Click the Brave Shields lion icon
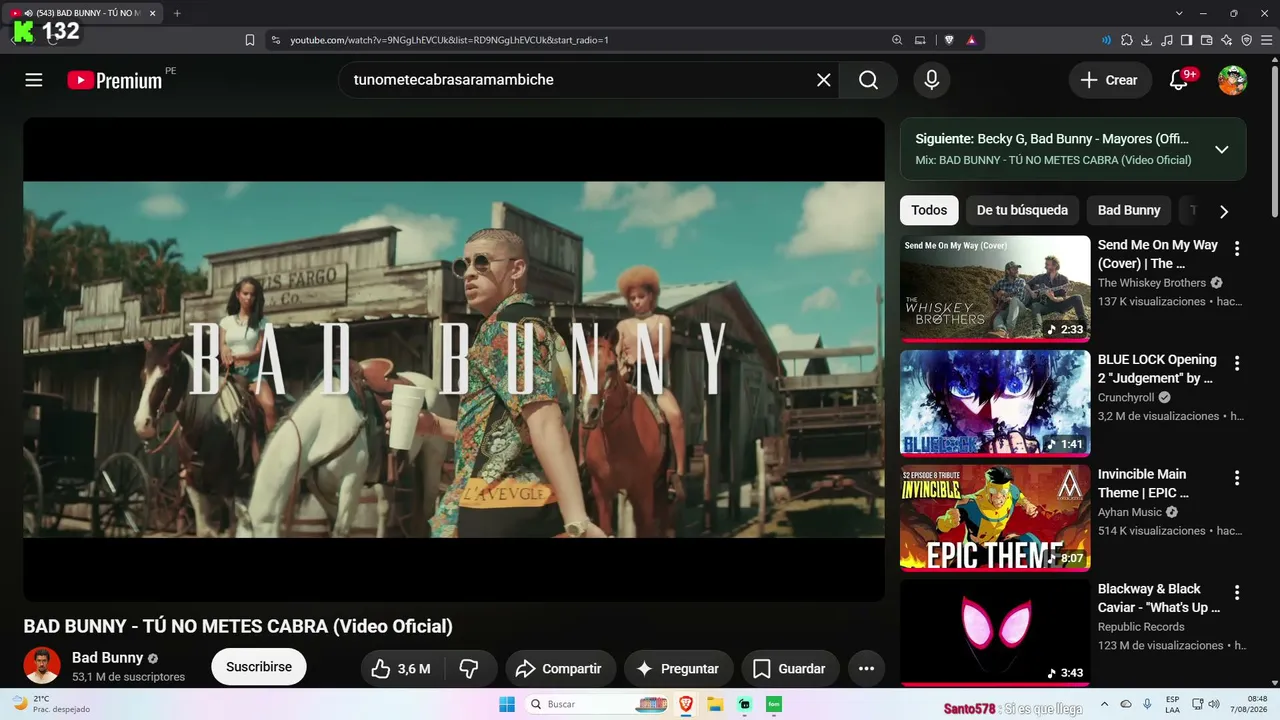This screenshot has height=720, width=1280. pyautogui.click(x=949, y=40)
